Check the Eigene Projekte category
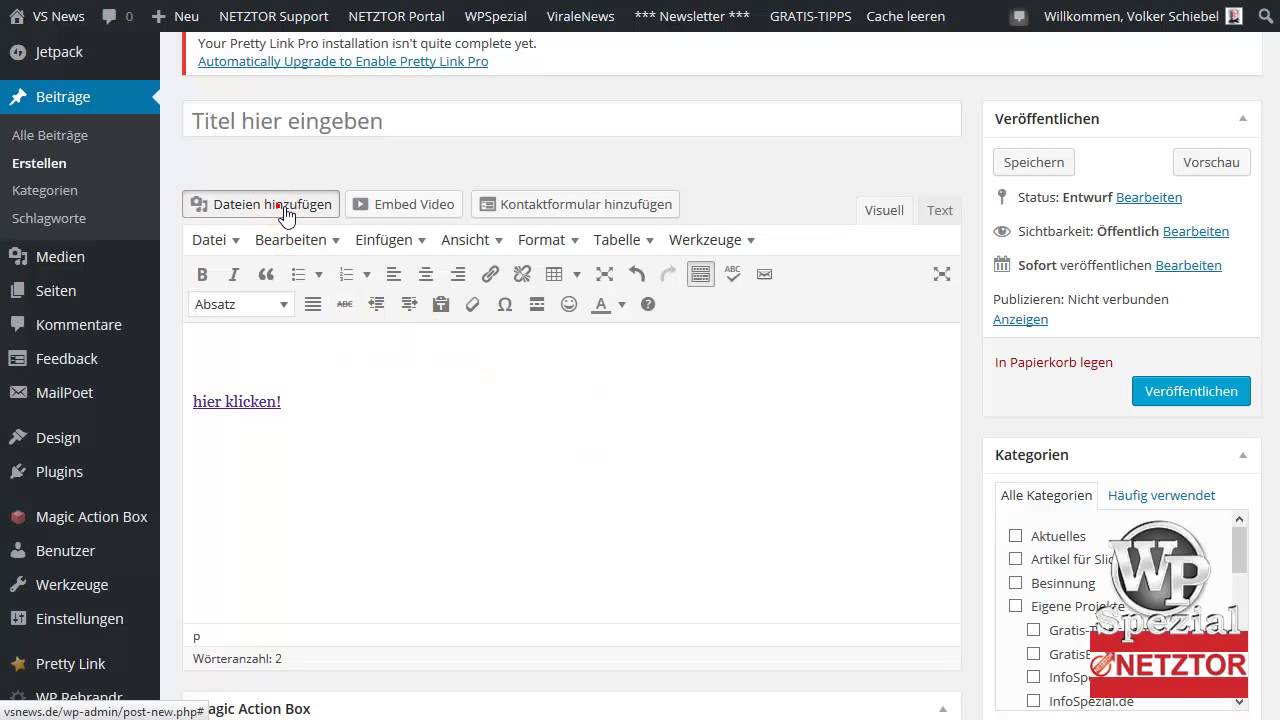1280x720 pixels. coord(1016,606)
